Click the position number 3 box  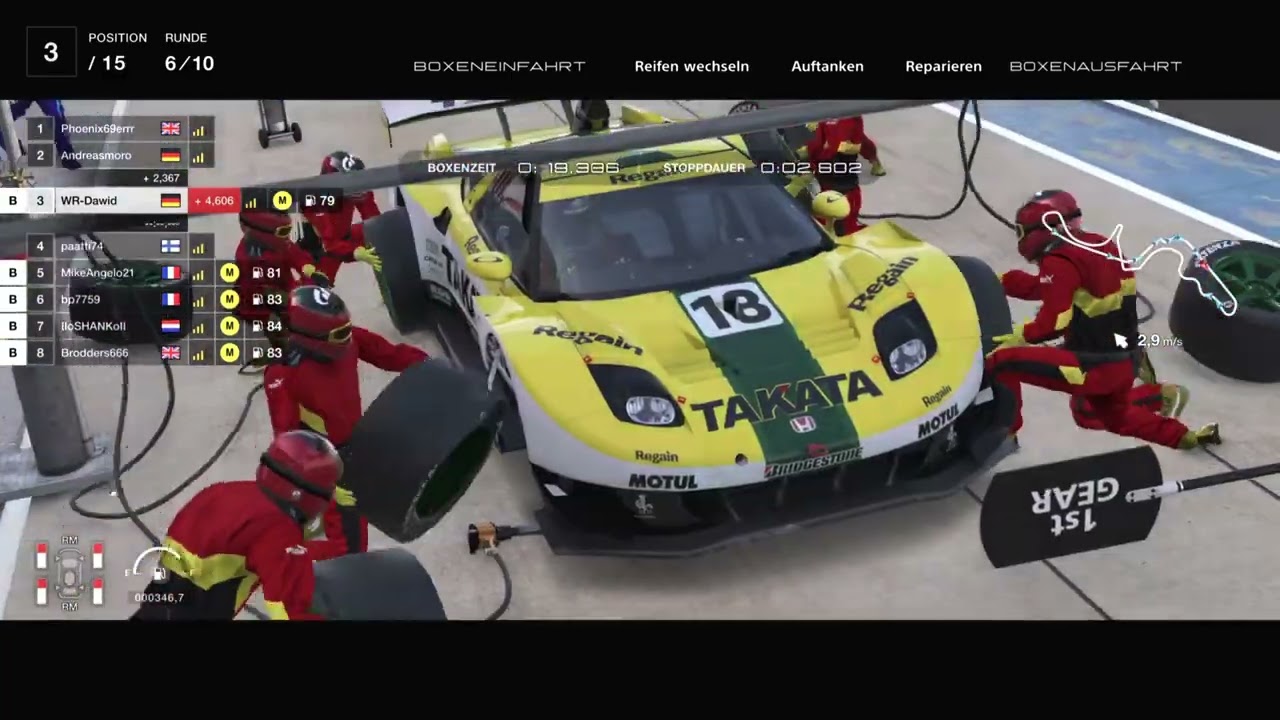51,53
